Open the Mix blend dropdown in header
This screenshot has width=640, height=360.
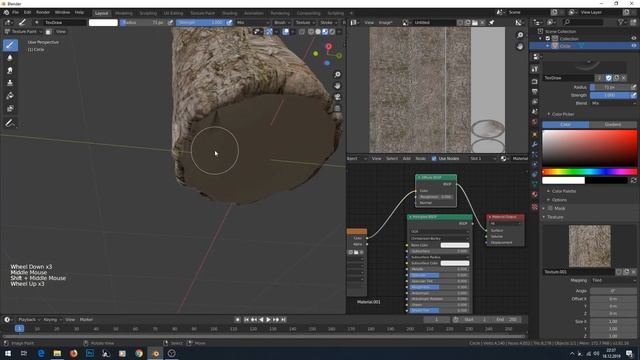click(252, 22)
